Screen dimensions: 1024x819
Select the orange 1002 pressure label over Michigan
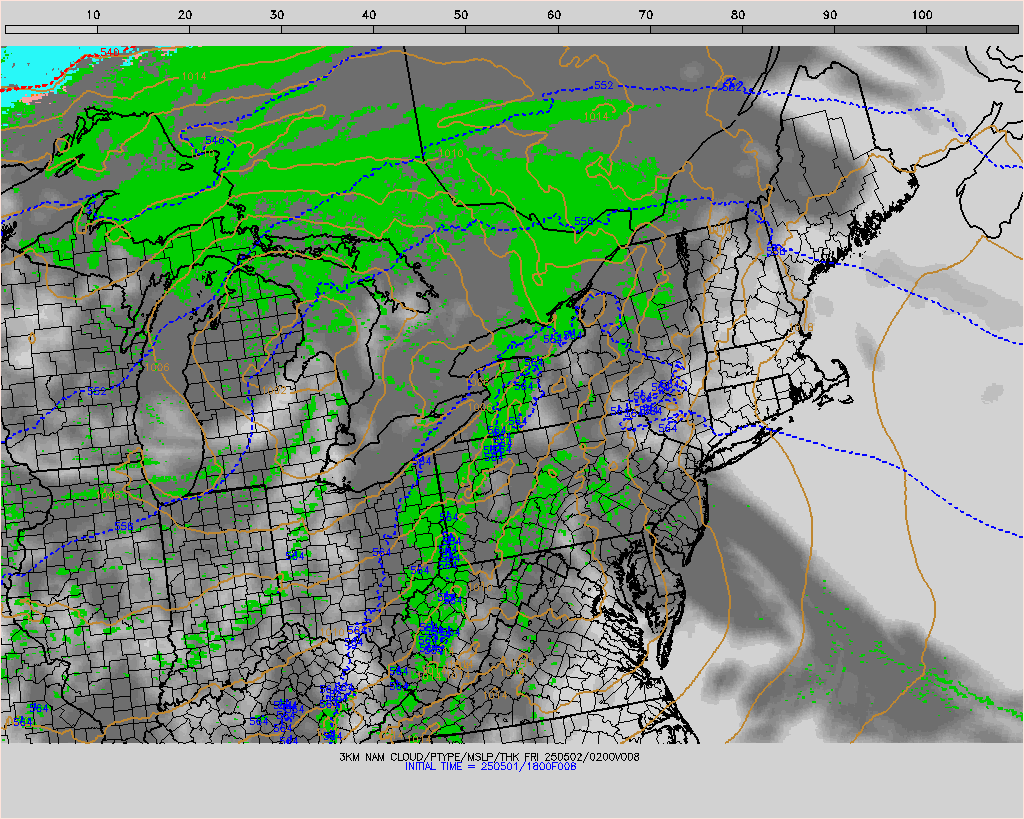coord(274,391)
